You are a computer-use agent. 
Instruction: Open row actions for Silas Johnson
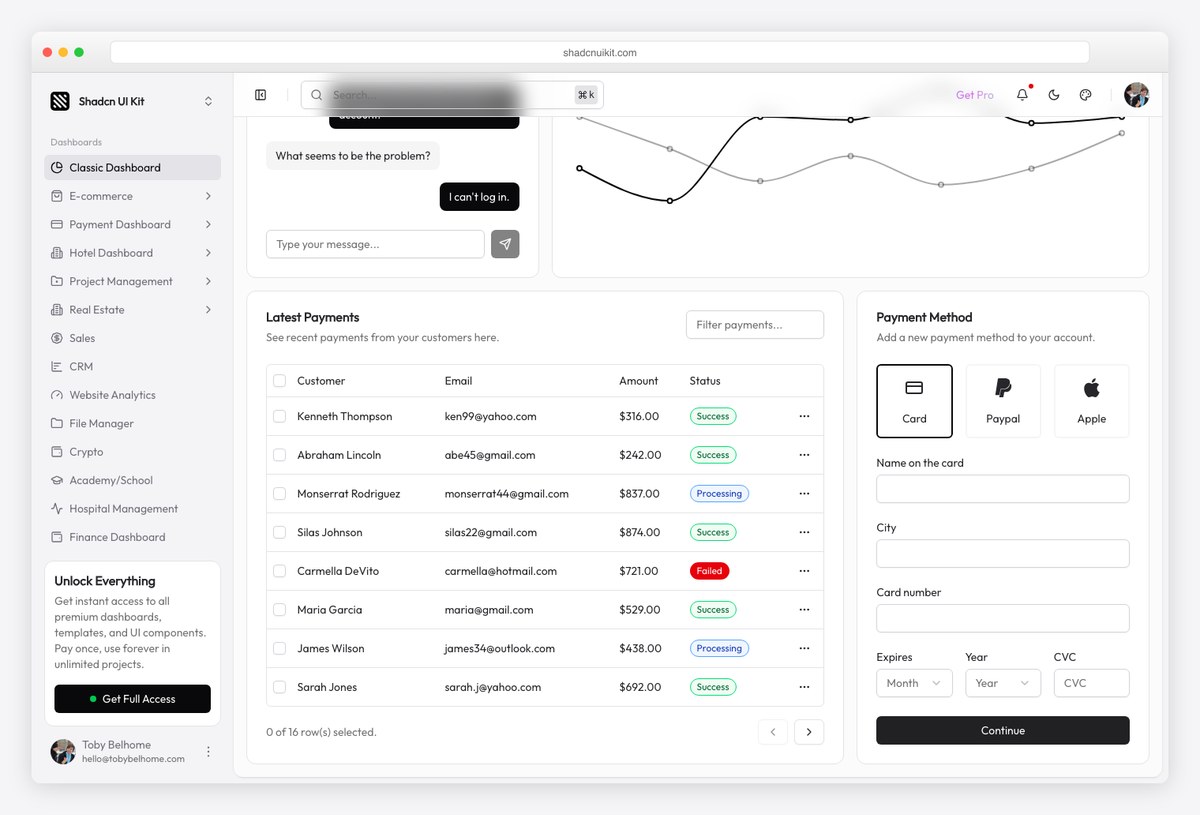coord(804,532)
